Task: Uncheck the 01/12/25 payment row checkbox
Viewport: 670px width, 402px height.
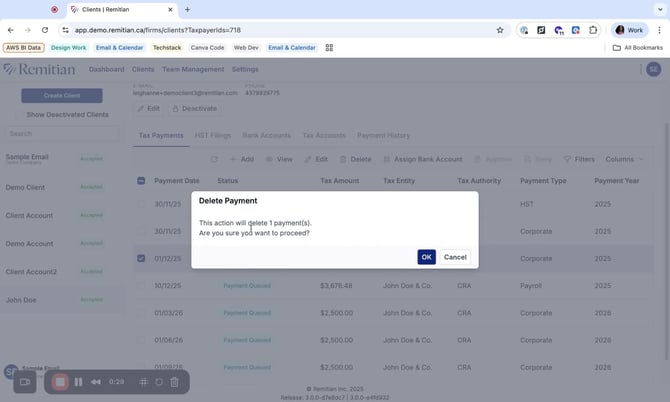Action: pos(141,259)
